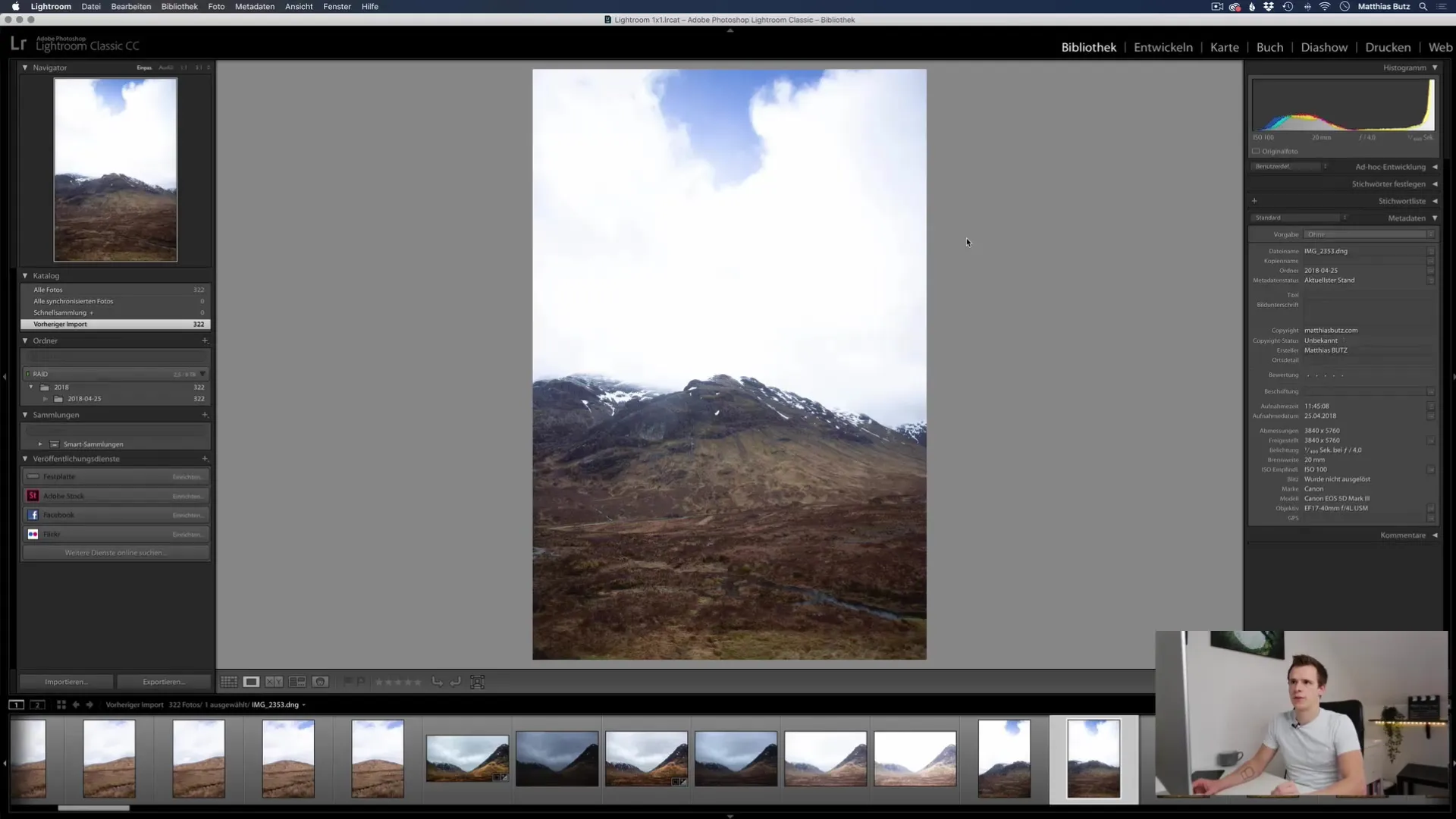Collapse the Katalog panel
The height and width of the screenshot is (819, 1456).
[x=25, y=276]
